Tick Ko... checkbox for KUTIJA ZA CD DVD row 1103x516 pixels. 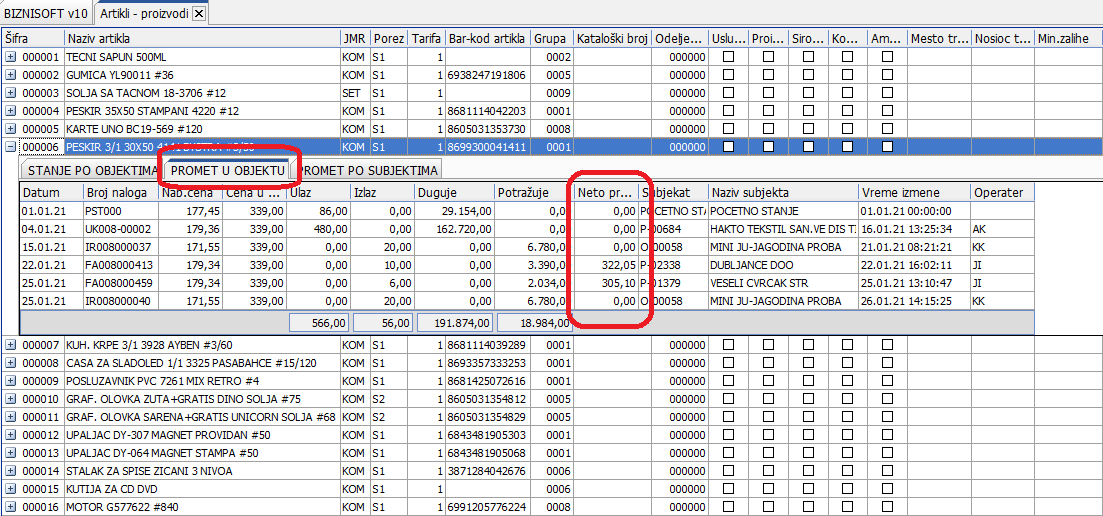tap(848, 489)
